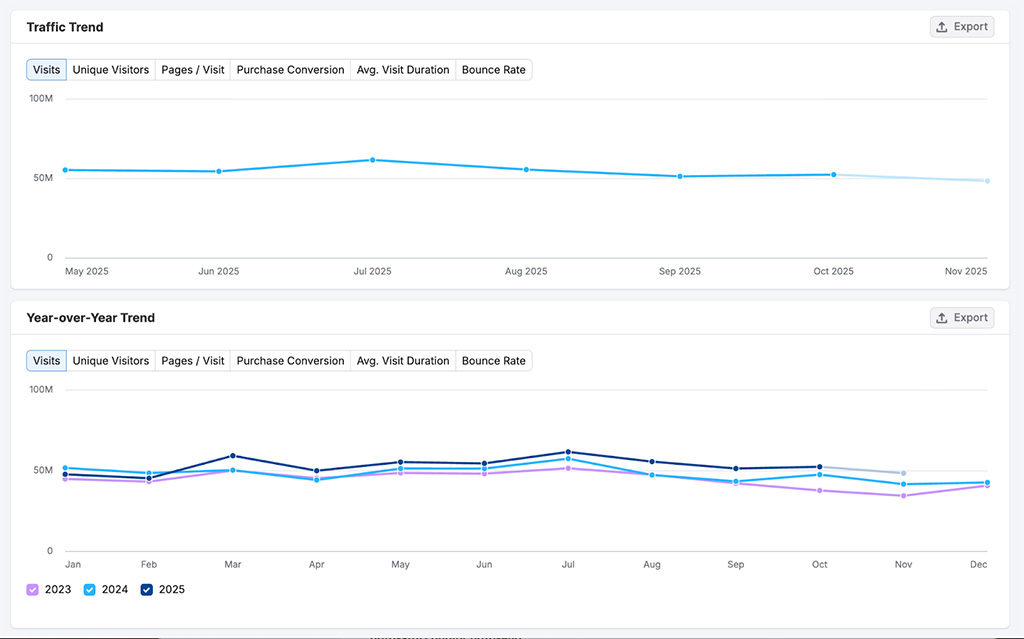Click the 2025 peak point at Jul in Year-over-Year chart
This screenshot has height=639, width=1024.
click(568, 451)
